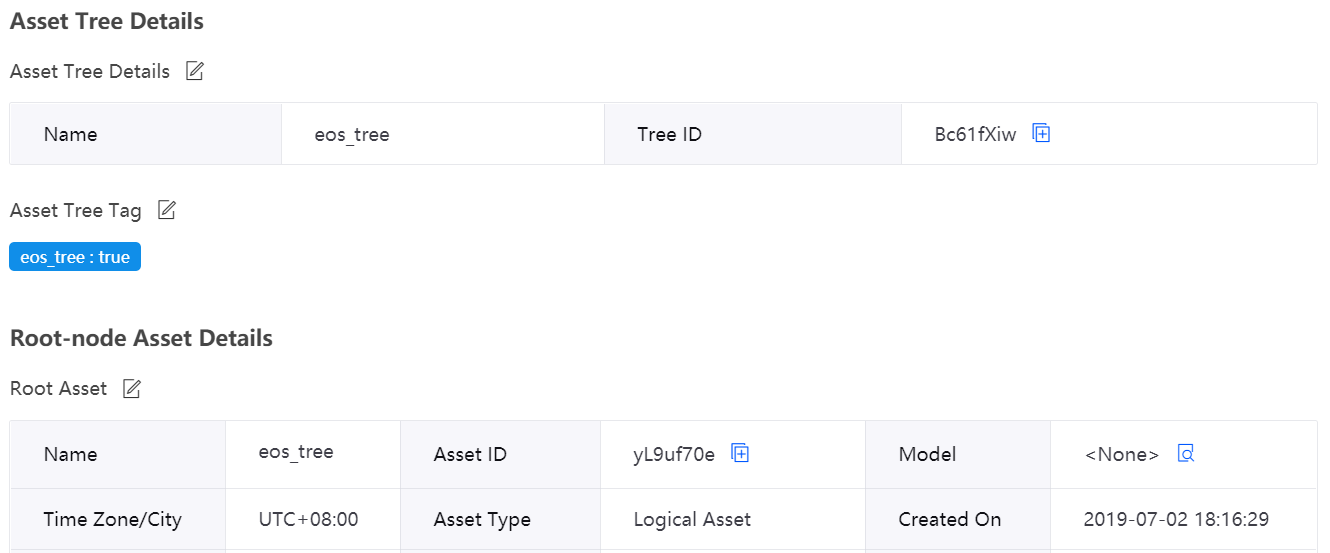Screen dimensions: 1330x553
Task: Copy the Asset ID yL9uf70e
Action: [740, 453]
